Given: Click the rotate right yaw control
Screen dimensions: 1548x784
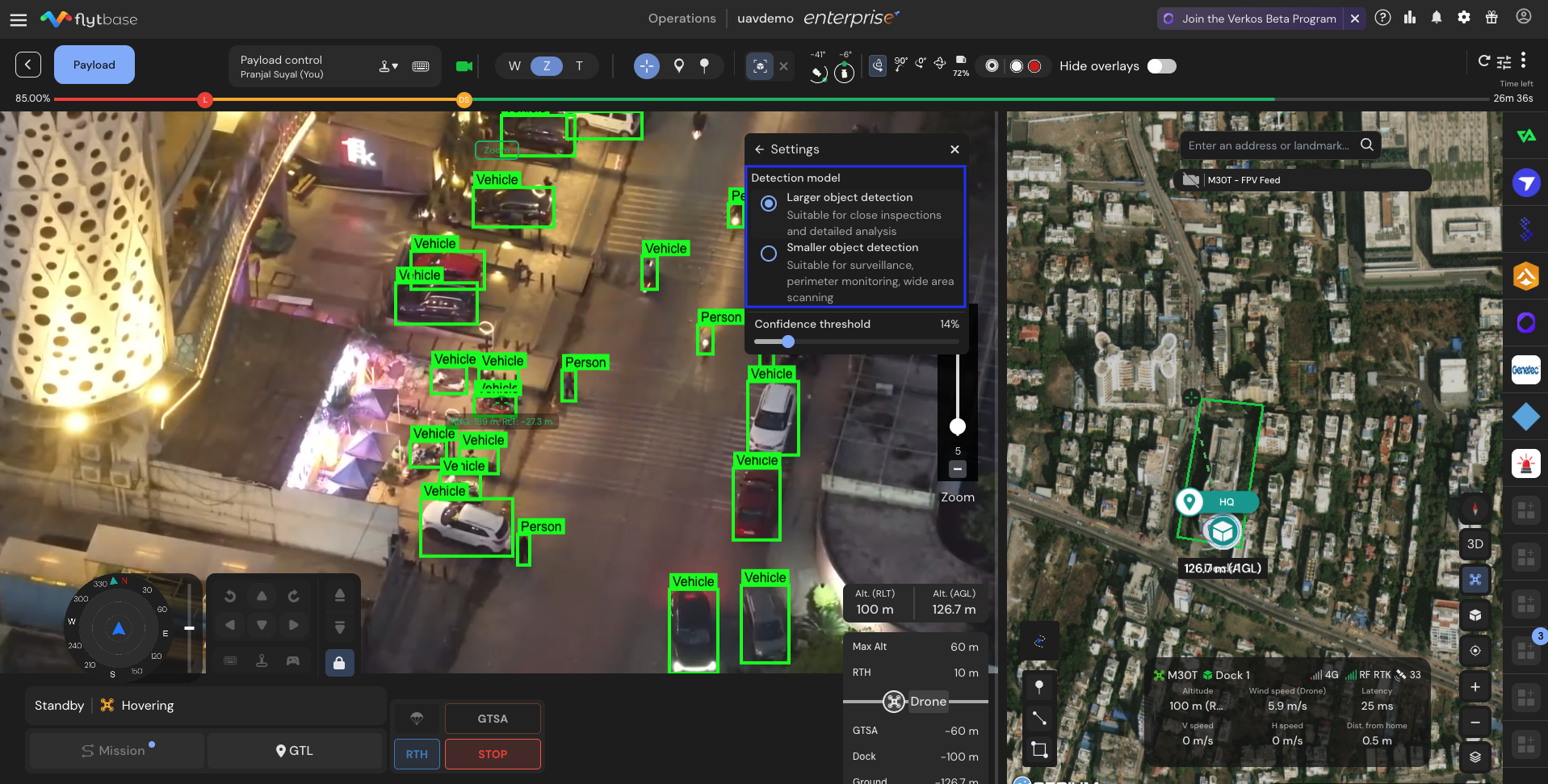Looking at the screenshot, I should 293,597.
